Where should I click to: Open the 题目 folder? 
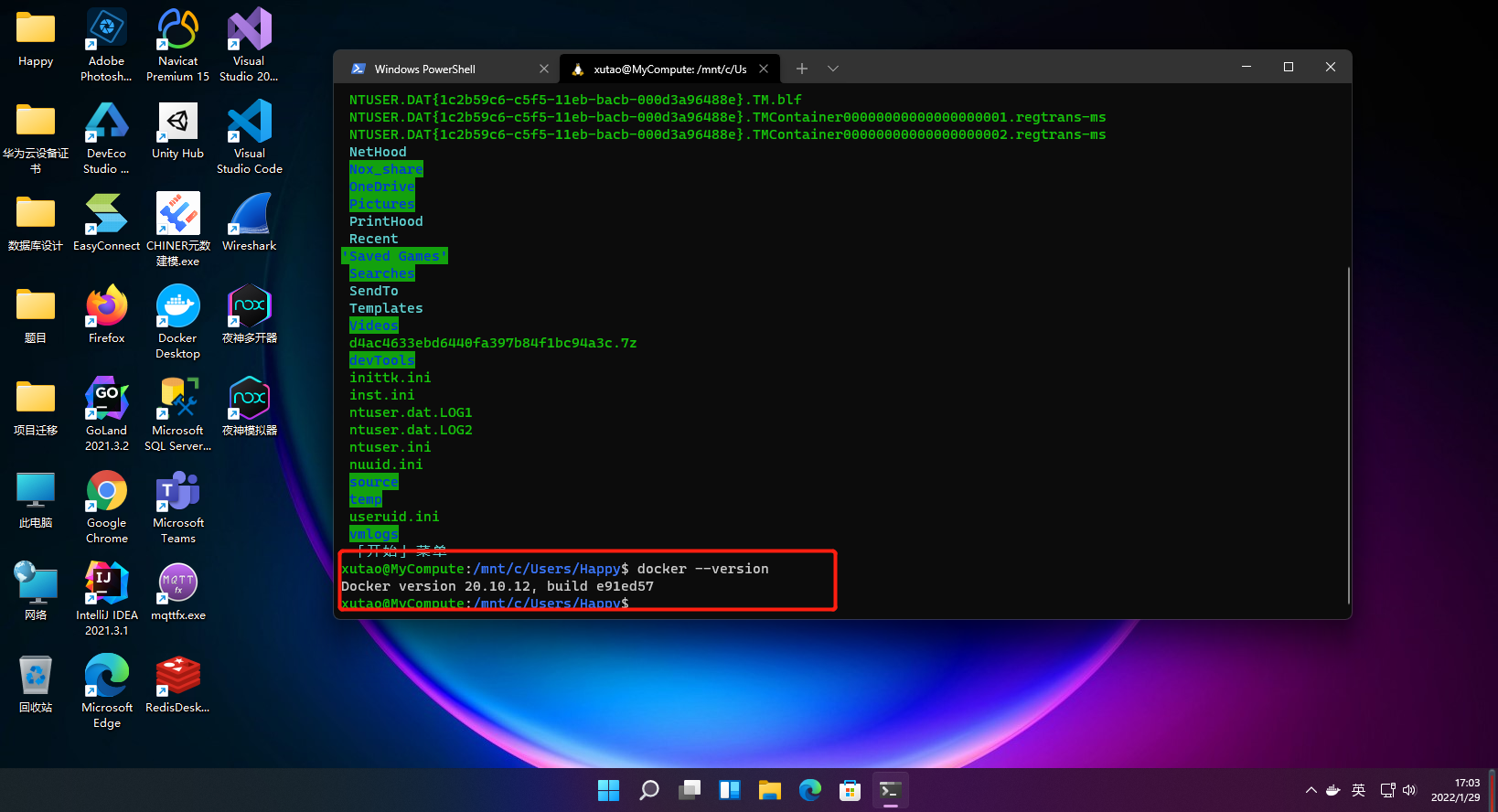point(36,315)
